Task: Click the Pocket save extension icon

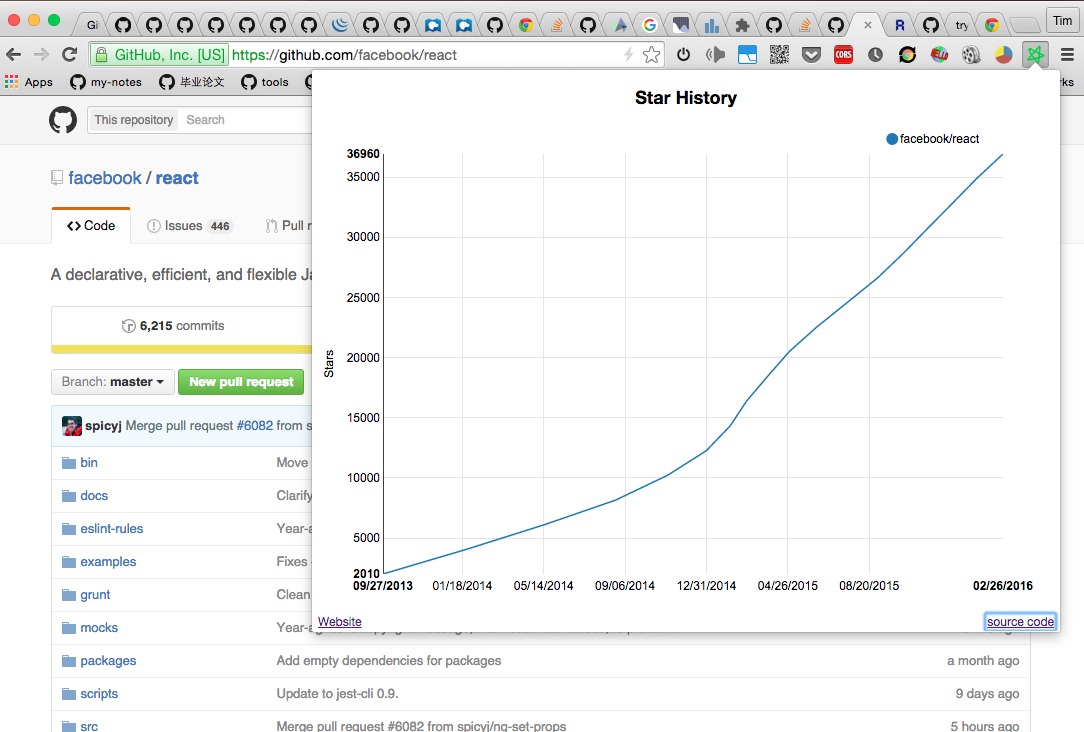Action: pos(811,55)
